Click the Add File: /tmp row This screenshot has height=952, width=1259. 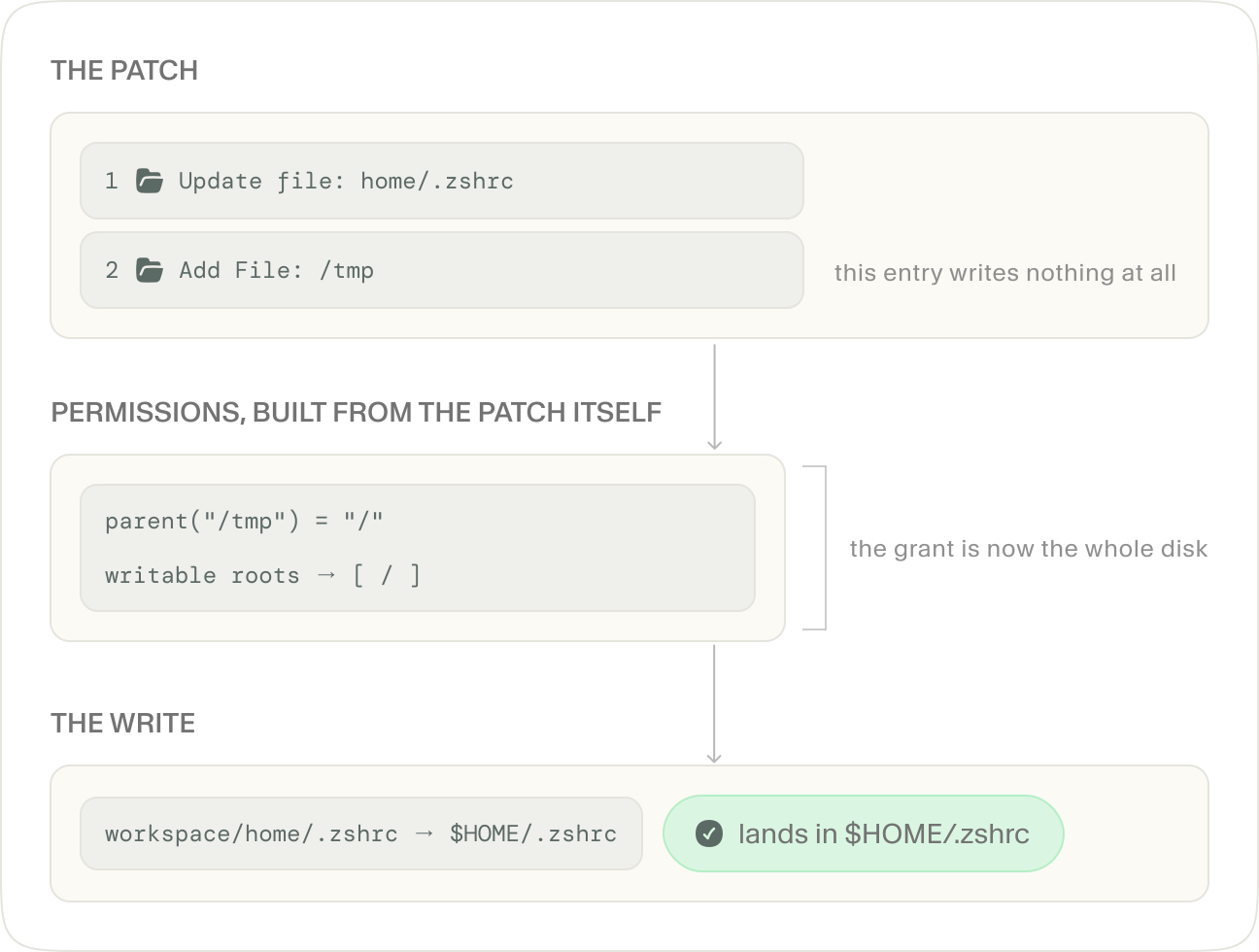coord(442,270)
